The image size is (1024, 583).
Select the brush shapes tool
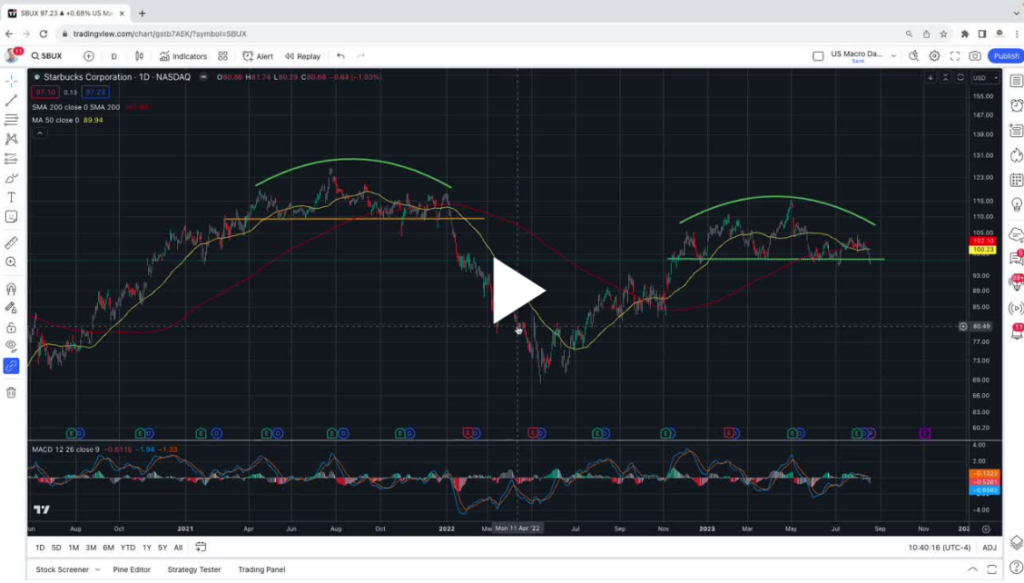click(11, 178)
